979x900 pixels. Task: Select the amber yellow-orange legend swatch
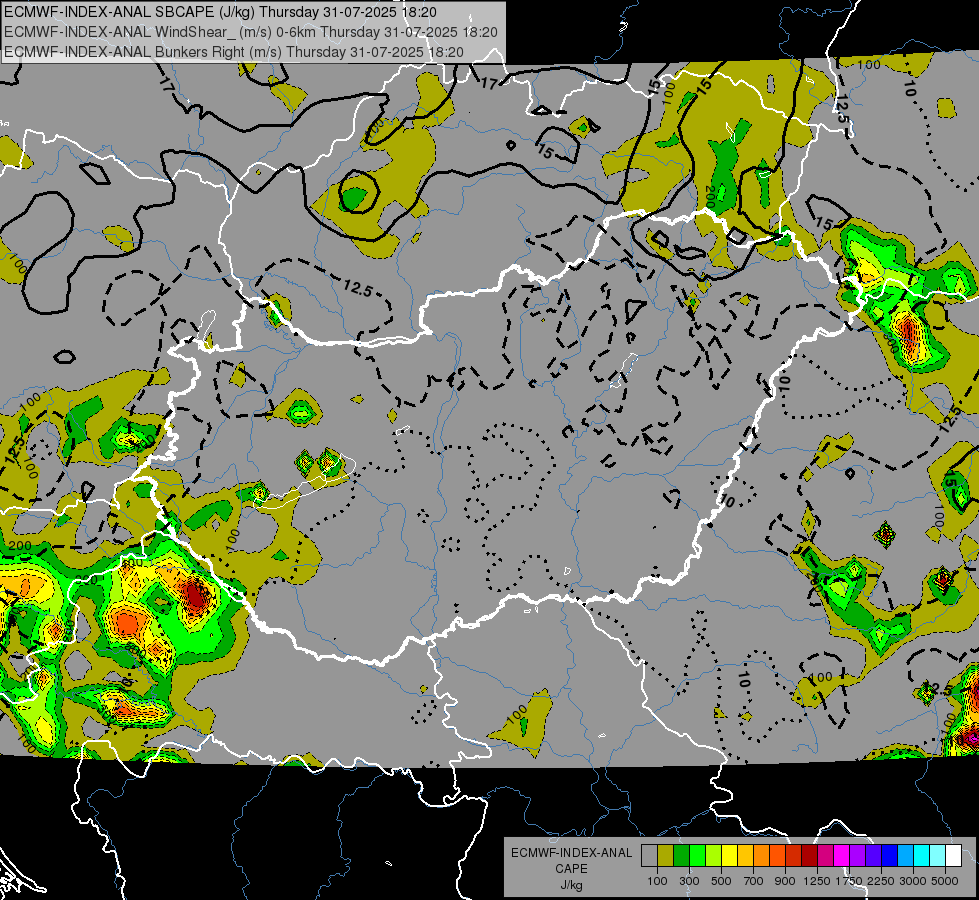(745, 856)
